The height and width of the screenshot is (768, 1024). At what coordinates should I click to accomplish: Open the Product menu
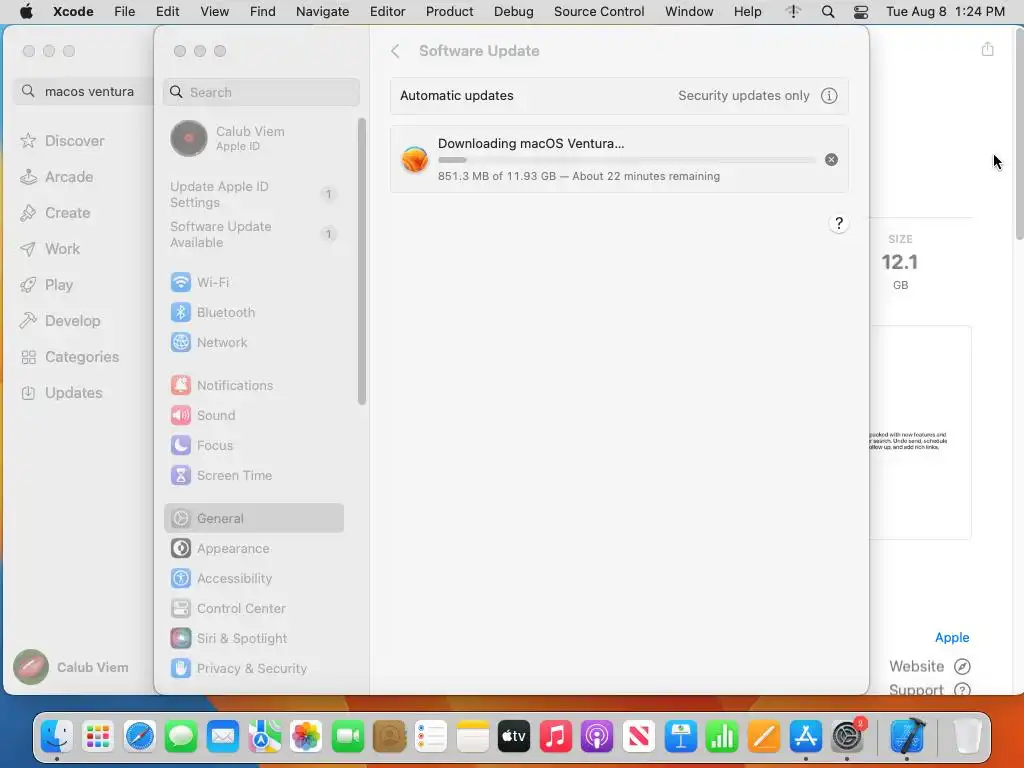[449, 11]
